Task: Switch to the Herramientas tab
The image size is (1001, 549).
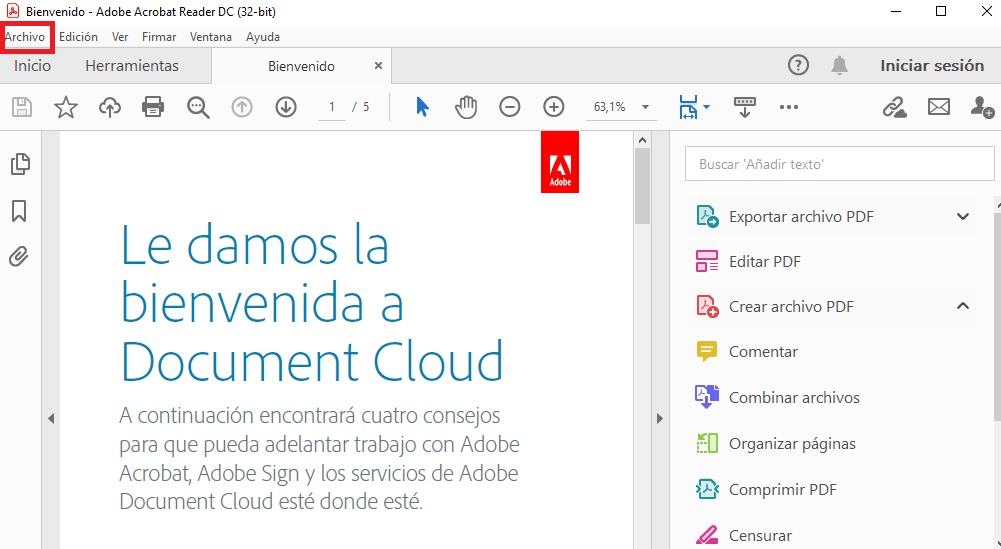Action: (x=132, y=65)
